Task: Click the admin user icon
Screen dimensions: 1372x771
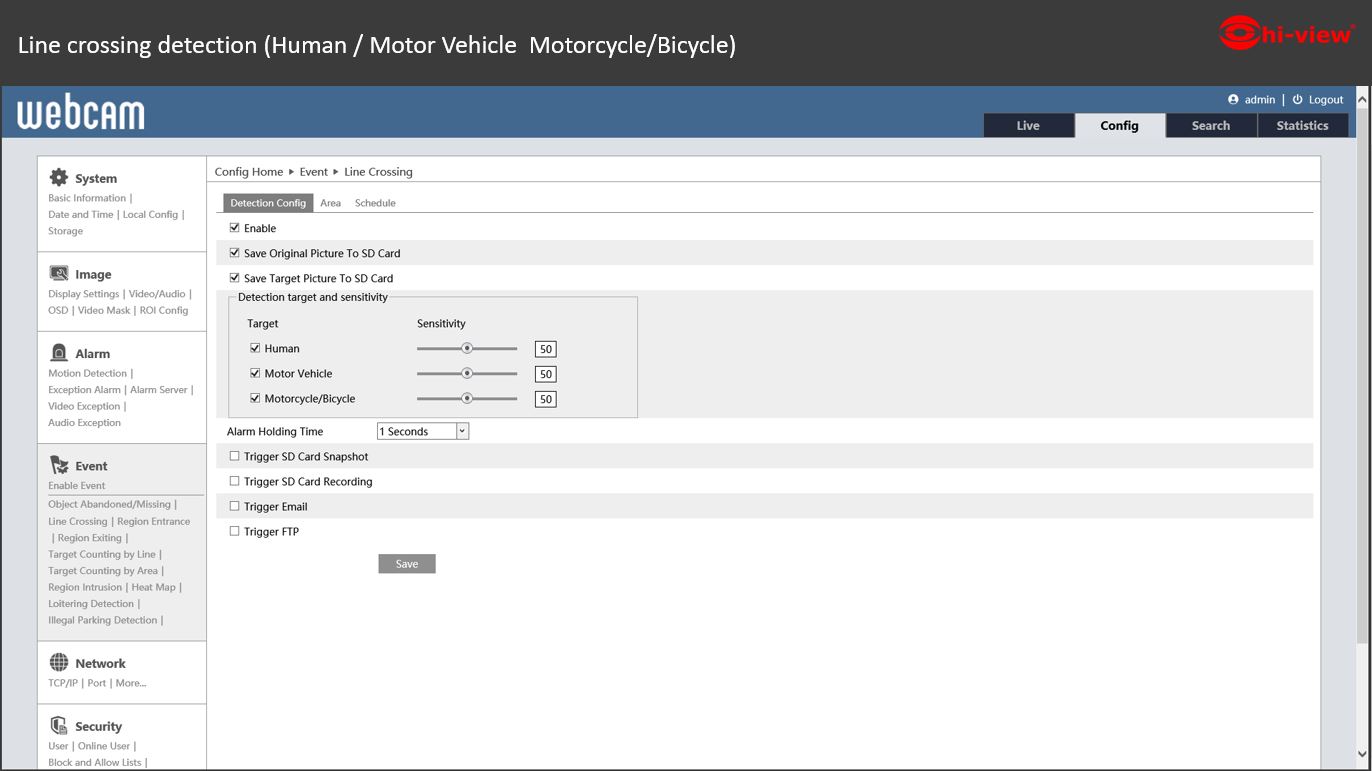Action: click(1233, 100)
